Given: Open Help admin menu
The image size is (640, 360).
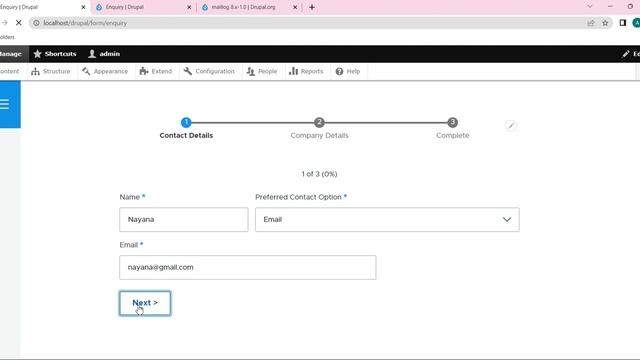Looking at the screenshot, I should click(x=348, y=71).
